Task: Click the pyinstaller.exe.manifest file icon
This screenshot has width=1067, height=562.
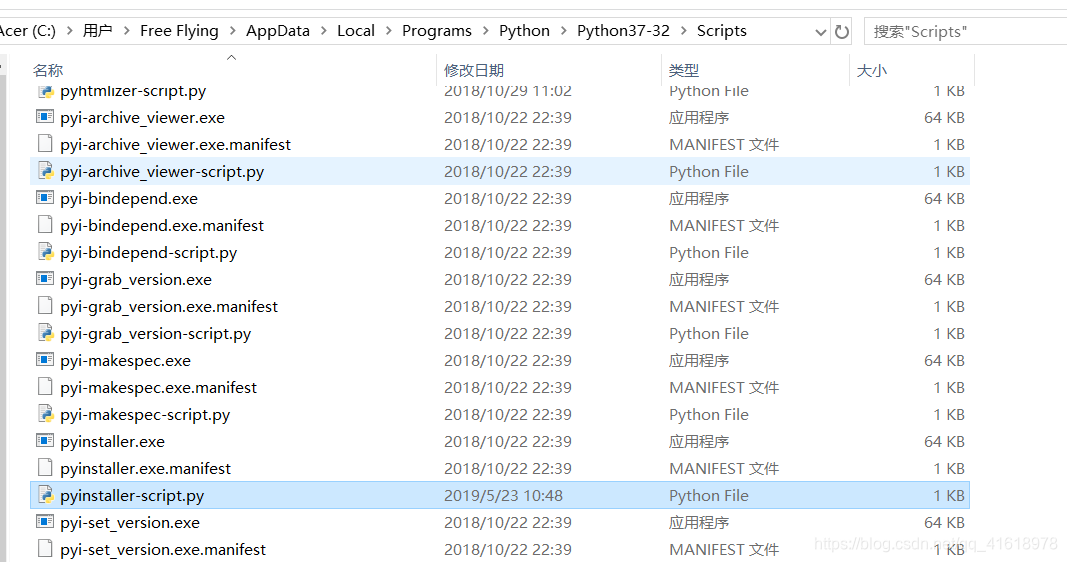Action: 45,467
